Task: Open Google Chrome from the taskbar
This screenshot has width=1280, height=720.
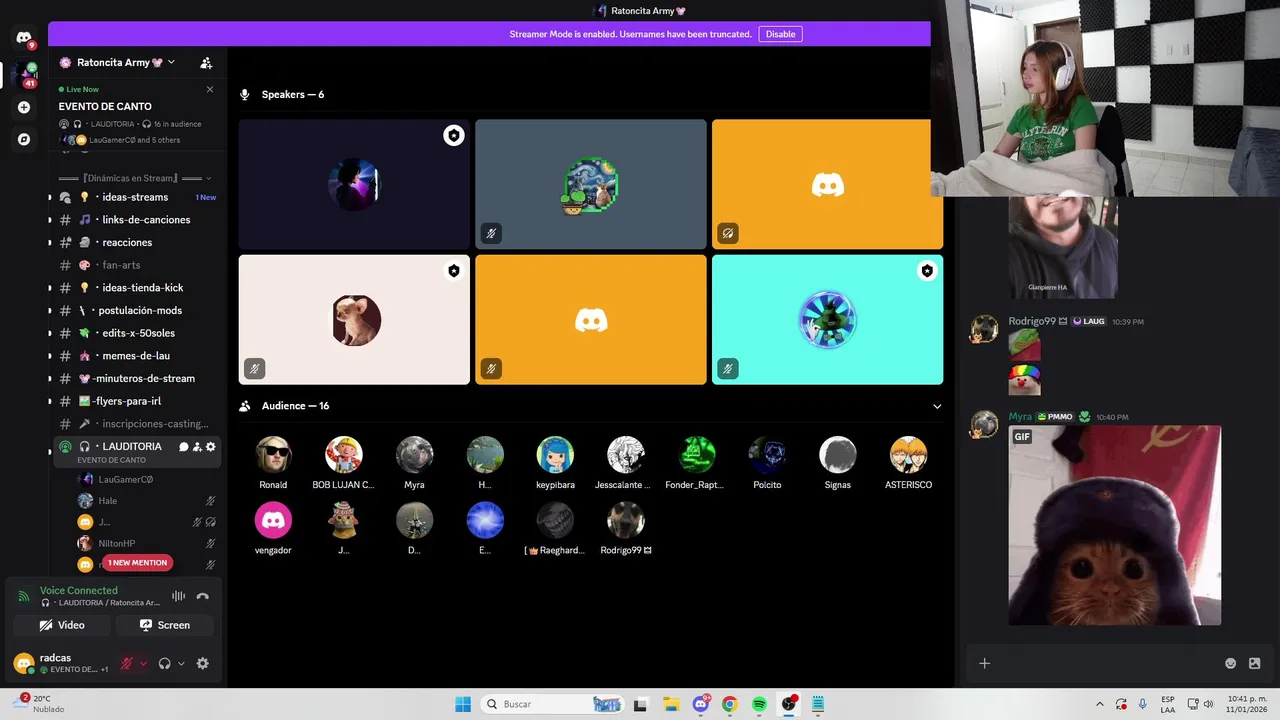Action: [729, 704]
